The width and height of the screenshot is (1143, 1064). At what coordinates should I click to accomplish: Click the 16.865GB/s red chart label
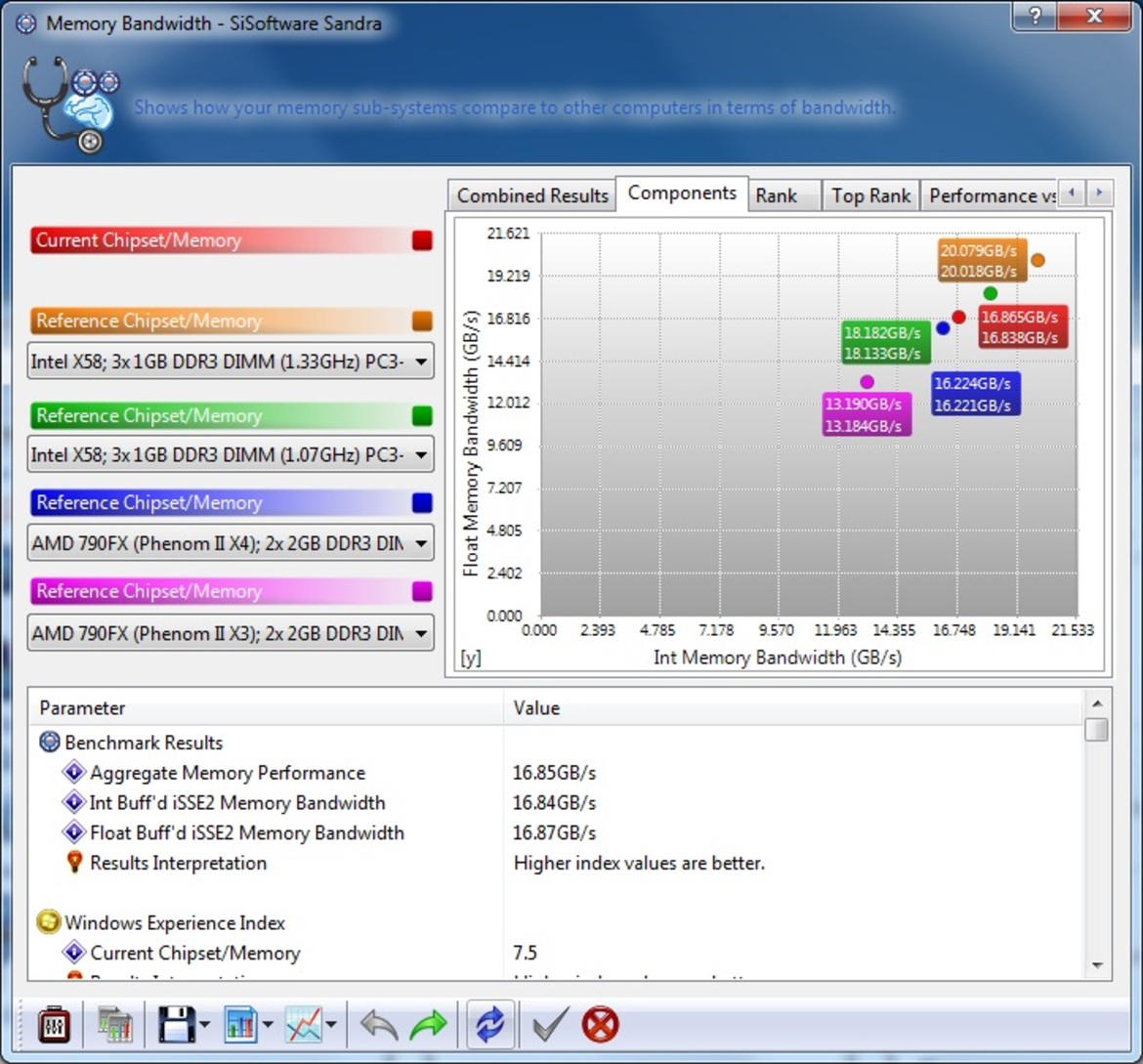pyautogui.click(x=1022, y=326)
